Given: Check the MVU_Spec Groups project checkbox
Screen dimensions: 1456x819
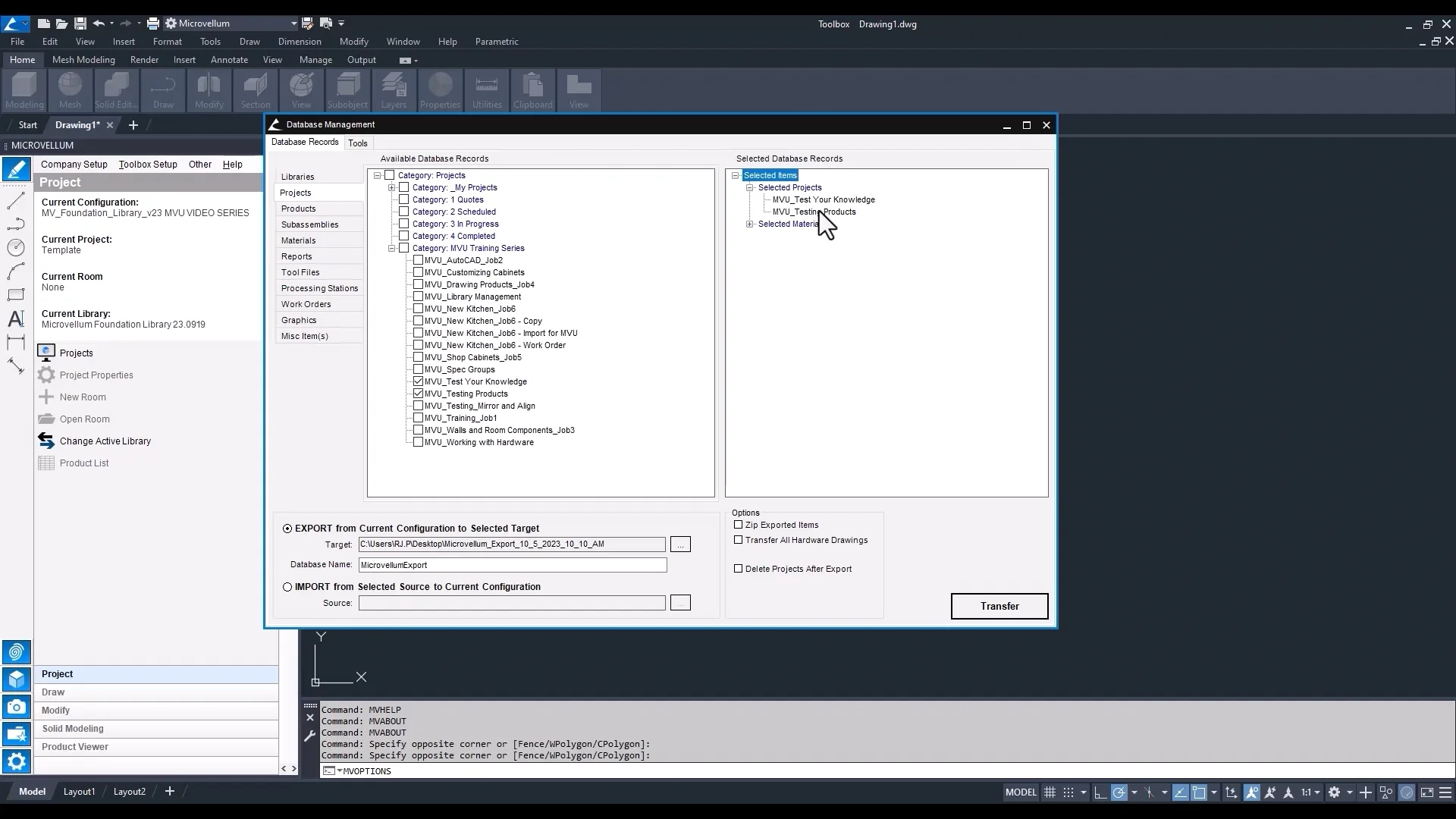Looking at the screenshot, I should tap(418, 369).
